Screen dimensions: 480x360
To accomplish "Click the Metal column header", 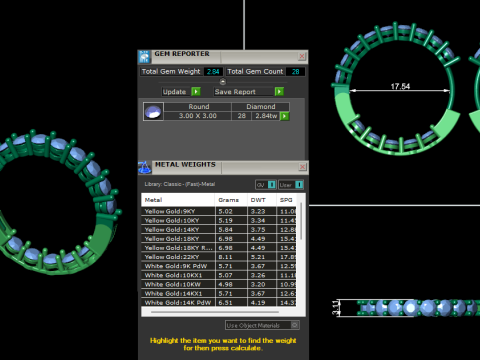I will 178,200.
